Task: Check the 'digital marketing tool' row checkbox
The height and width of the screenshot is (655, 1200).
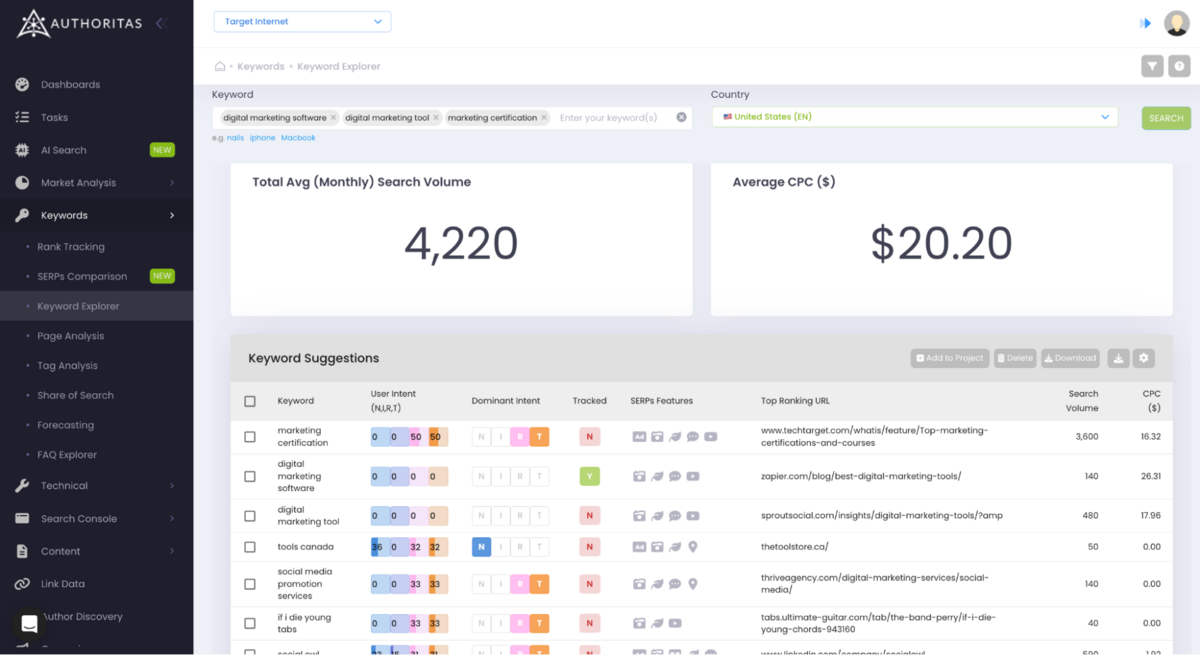Action: click(250, 516)
